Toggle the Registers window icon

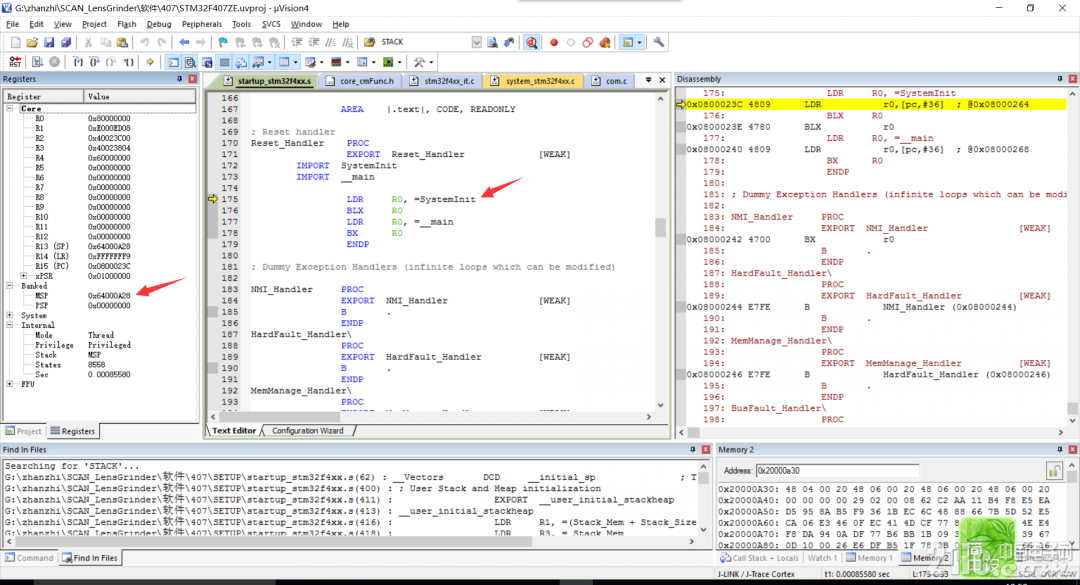[225, 62]
